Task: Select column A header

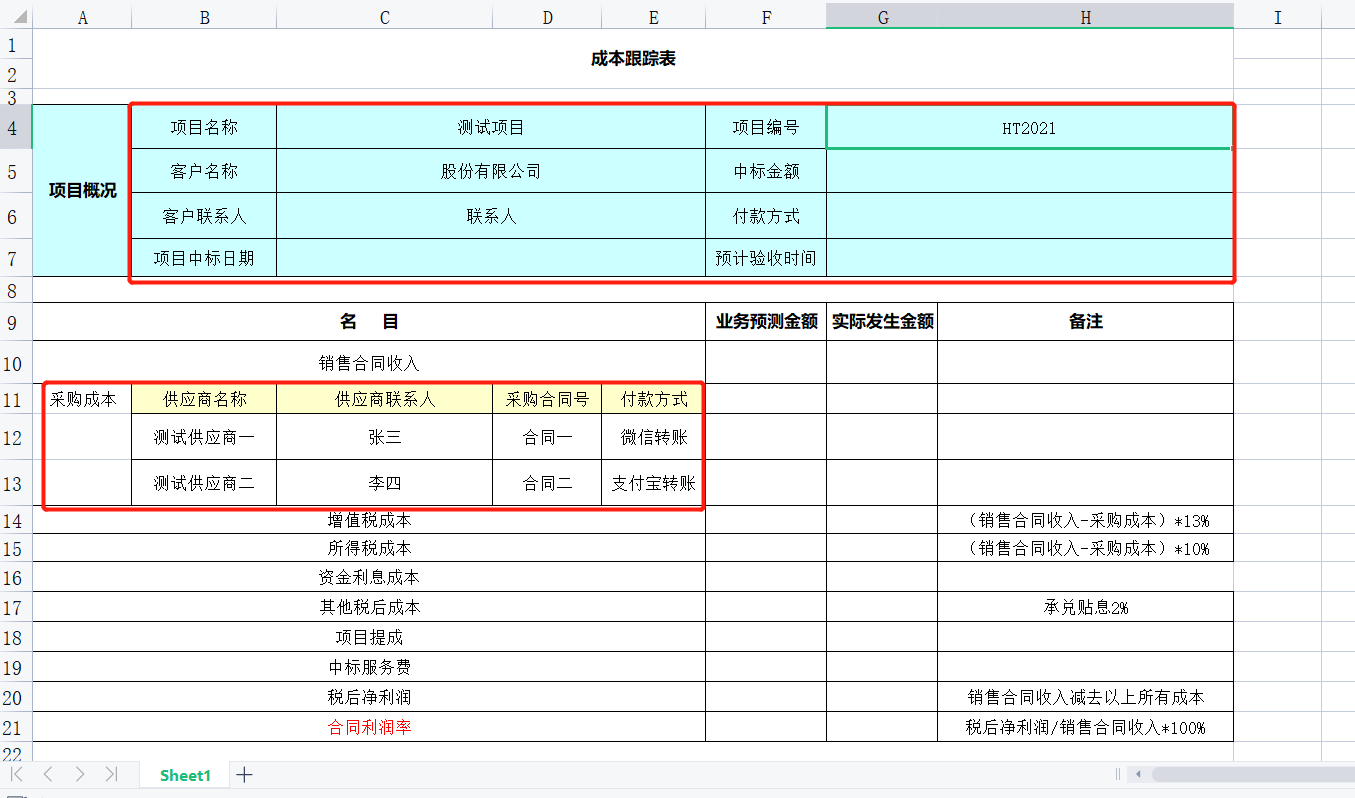Action: click(x=82, y=17)
